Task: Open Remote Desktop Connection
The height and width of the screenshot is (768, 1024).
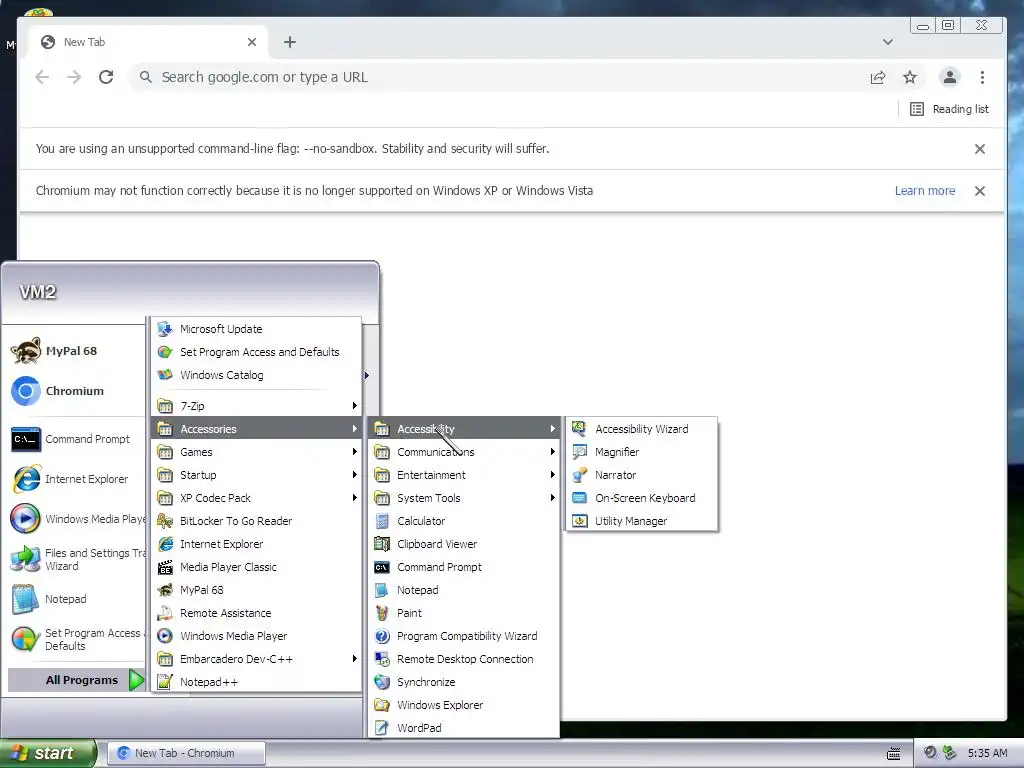Action: tap(464, 659)
